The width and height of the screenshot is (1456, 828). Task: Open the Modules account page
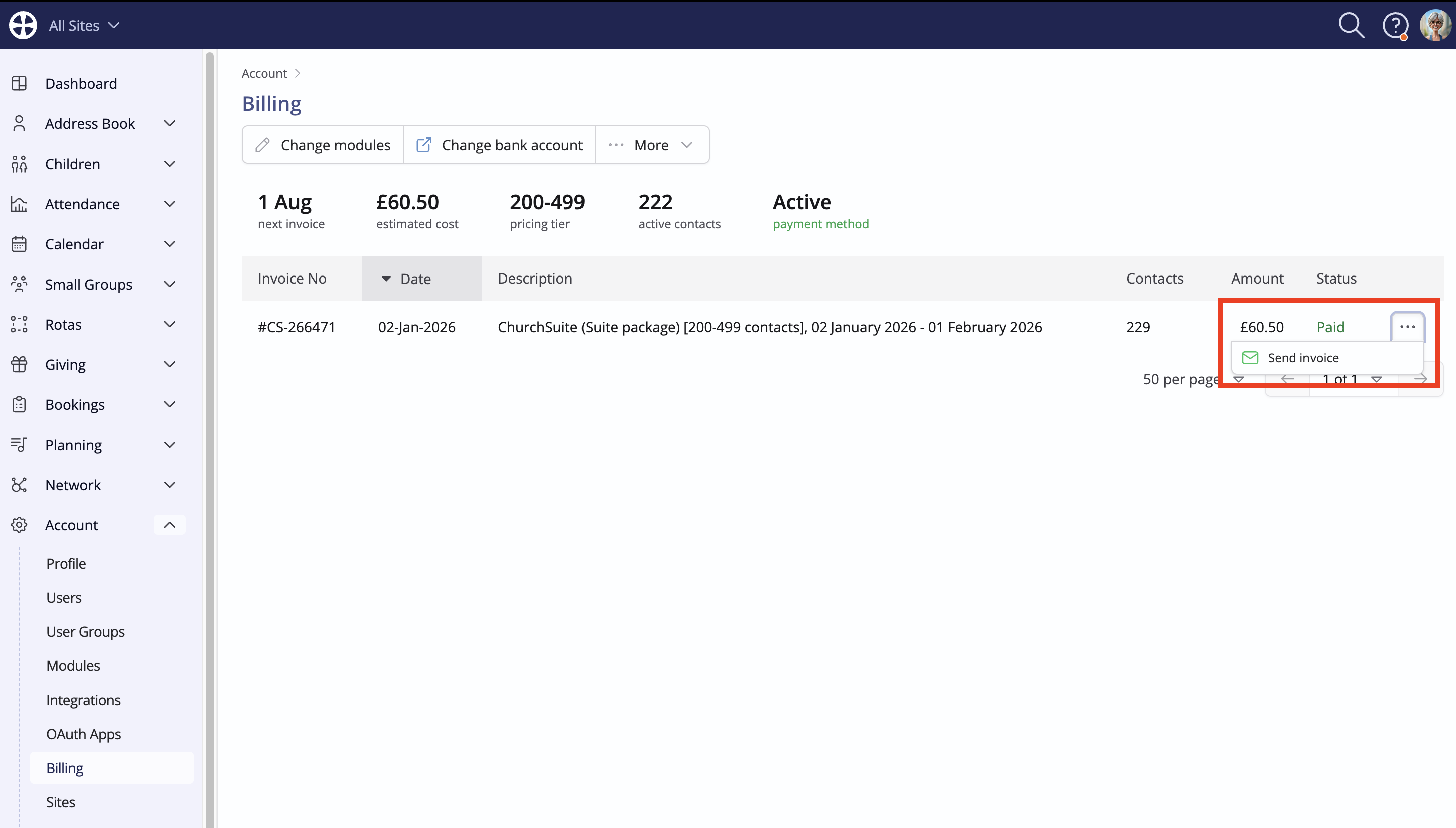73,665
